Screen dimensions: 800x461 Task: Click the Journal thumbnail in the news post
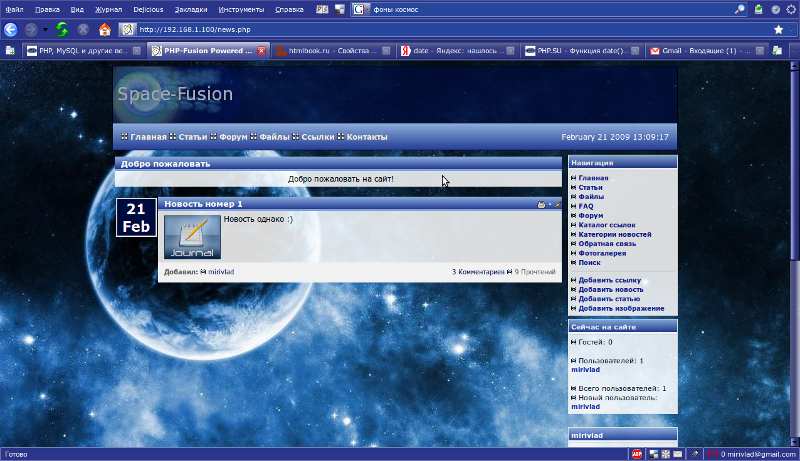192,238
